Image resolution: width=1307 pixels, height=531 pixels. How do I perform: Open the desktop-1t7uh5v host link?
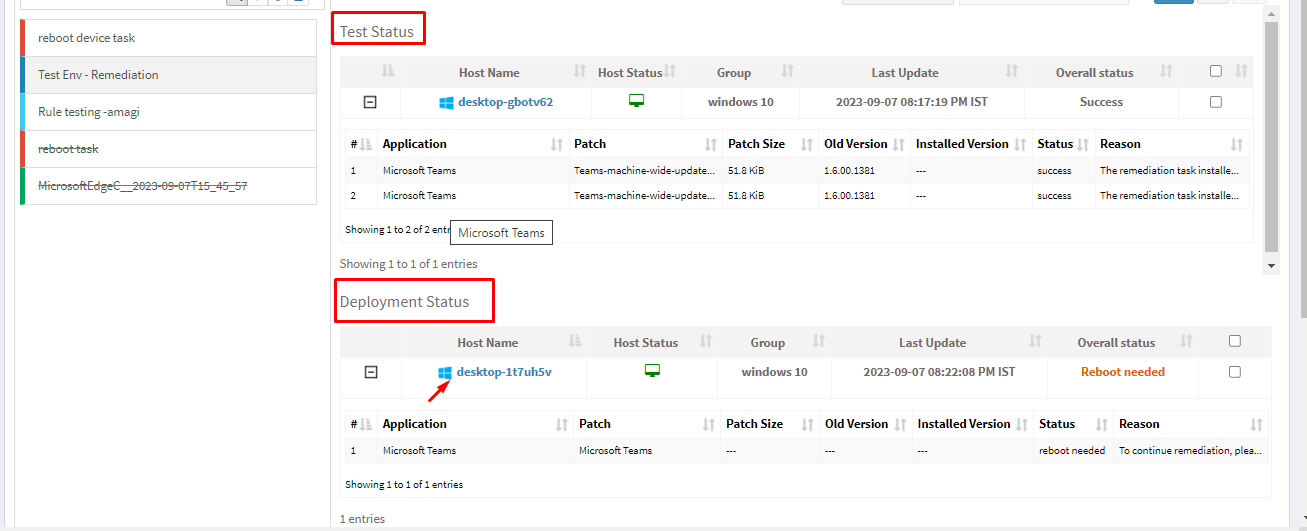[x=504, y=372]
